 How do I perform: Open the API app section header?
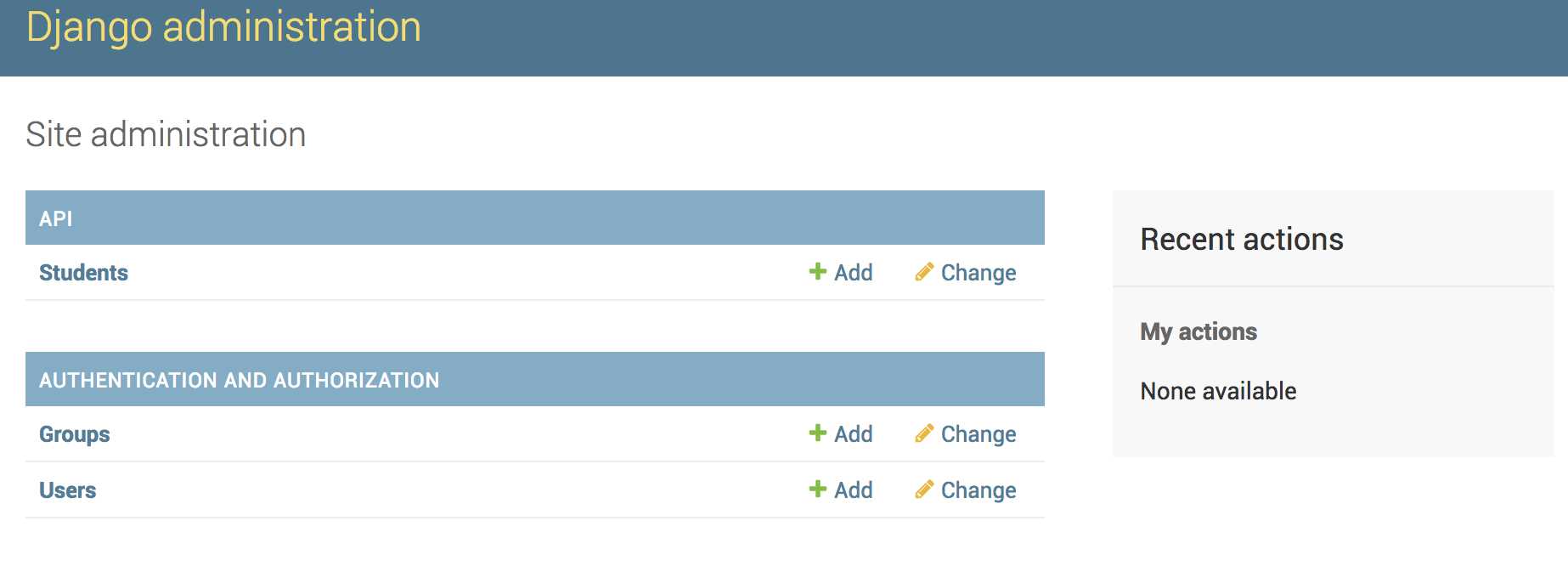(x=56, y=218)
